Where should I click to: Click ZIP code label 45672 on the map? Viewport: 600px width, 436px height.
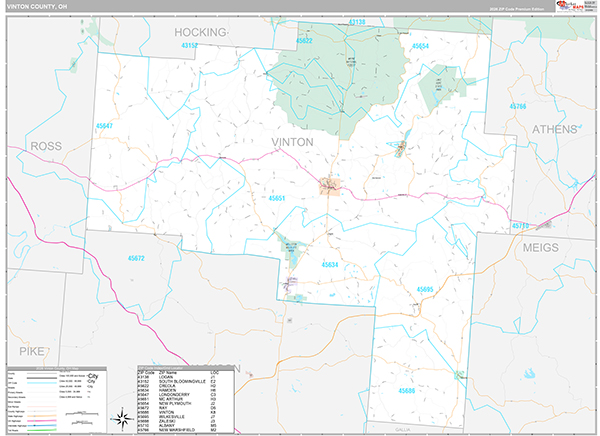[x=136, y=258]
